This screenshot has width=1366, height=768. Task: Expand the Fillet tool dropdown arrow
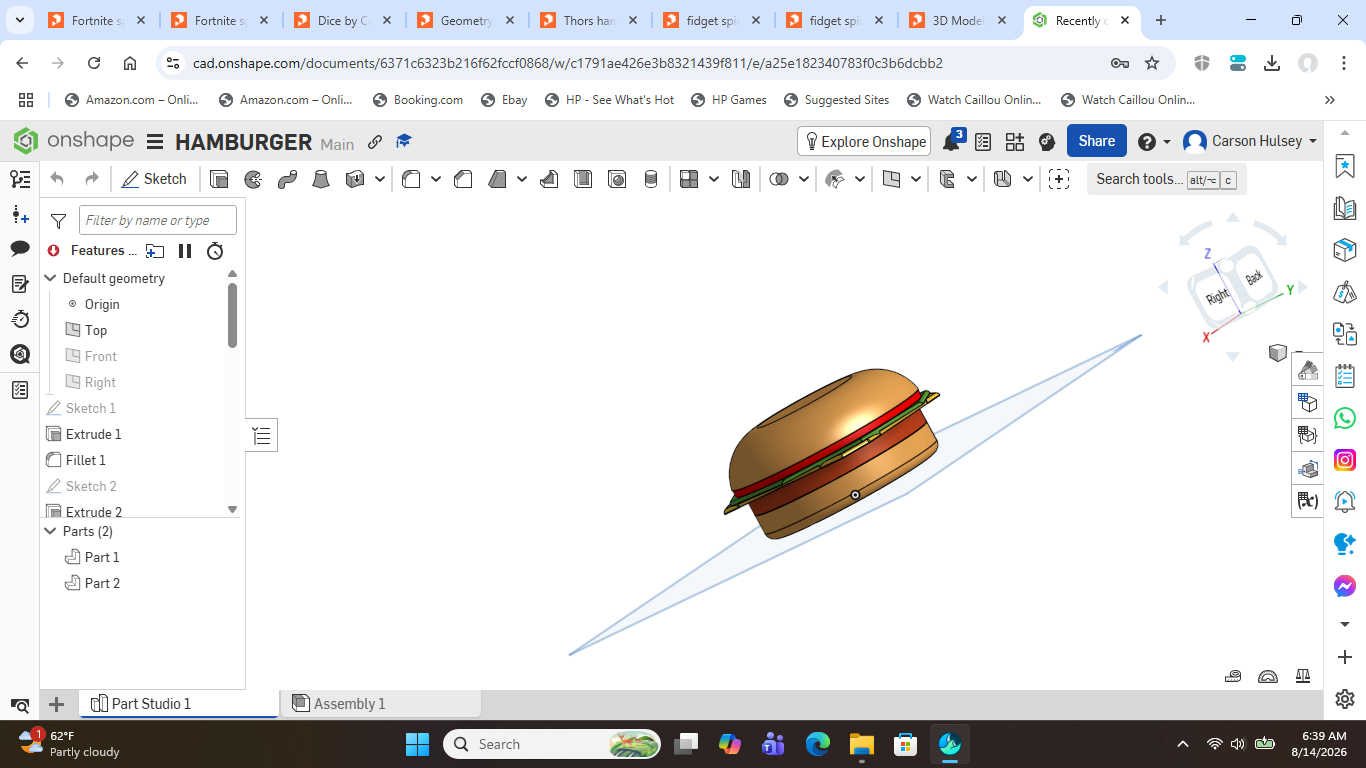click(x=436, y=179)
